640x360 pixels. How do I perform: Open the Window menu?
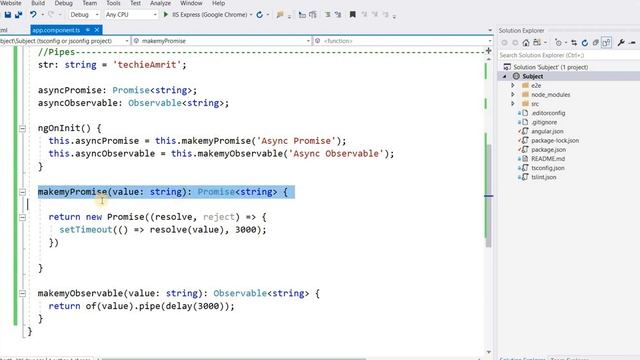coord(191,3)
